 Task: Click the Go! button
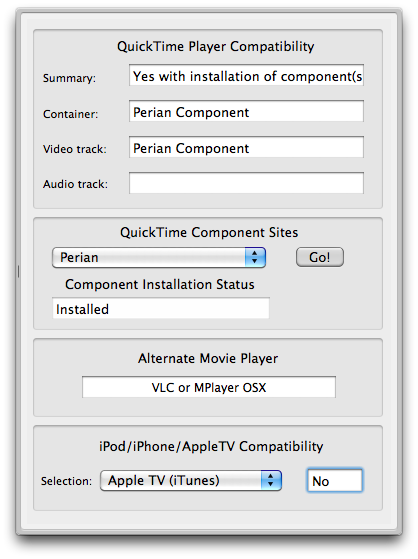pyautogui.click(x=320, y=257)
